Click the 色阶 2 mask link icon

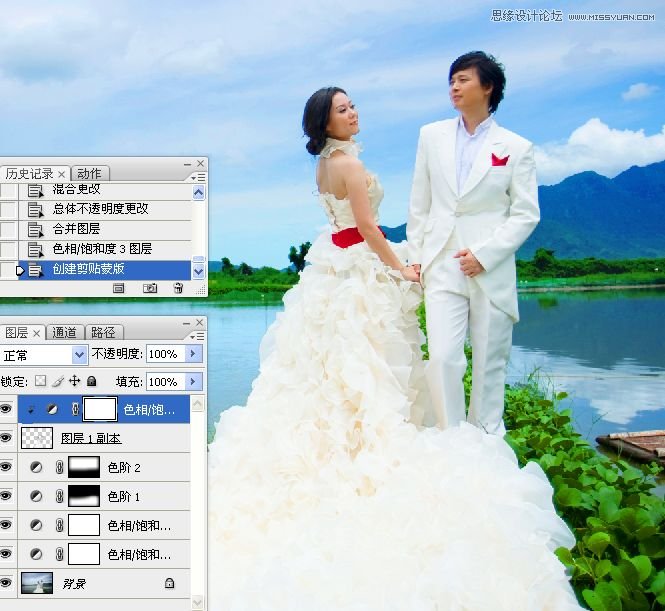pos(59,467)
